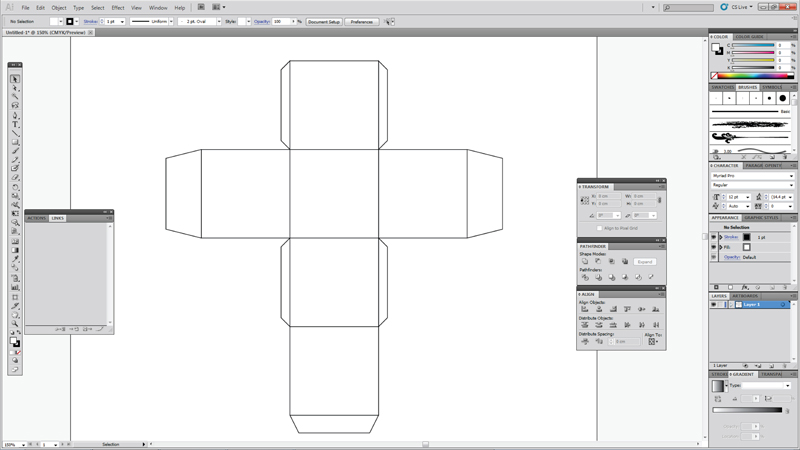Select the Selection tool (black arrow)

point(15,79)
